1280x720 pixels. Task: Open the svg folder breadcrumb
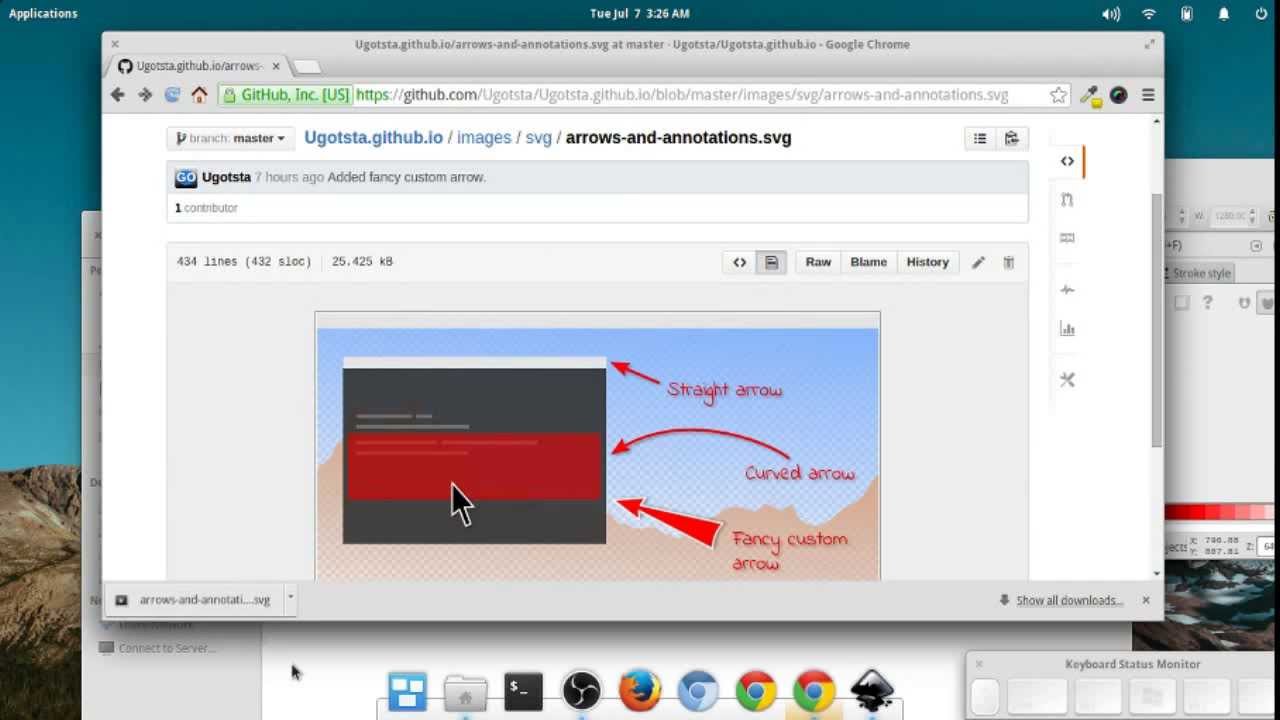539,138
